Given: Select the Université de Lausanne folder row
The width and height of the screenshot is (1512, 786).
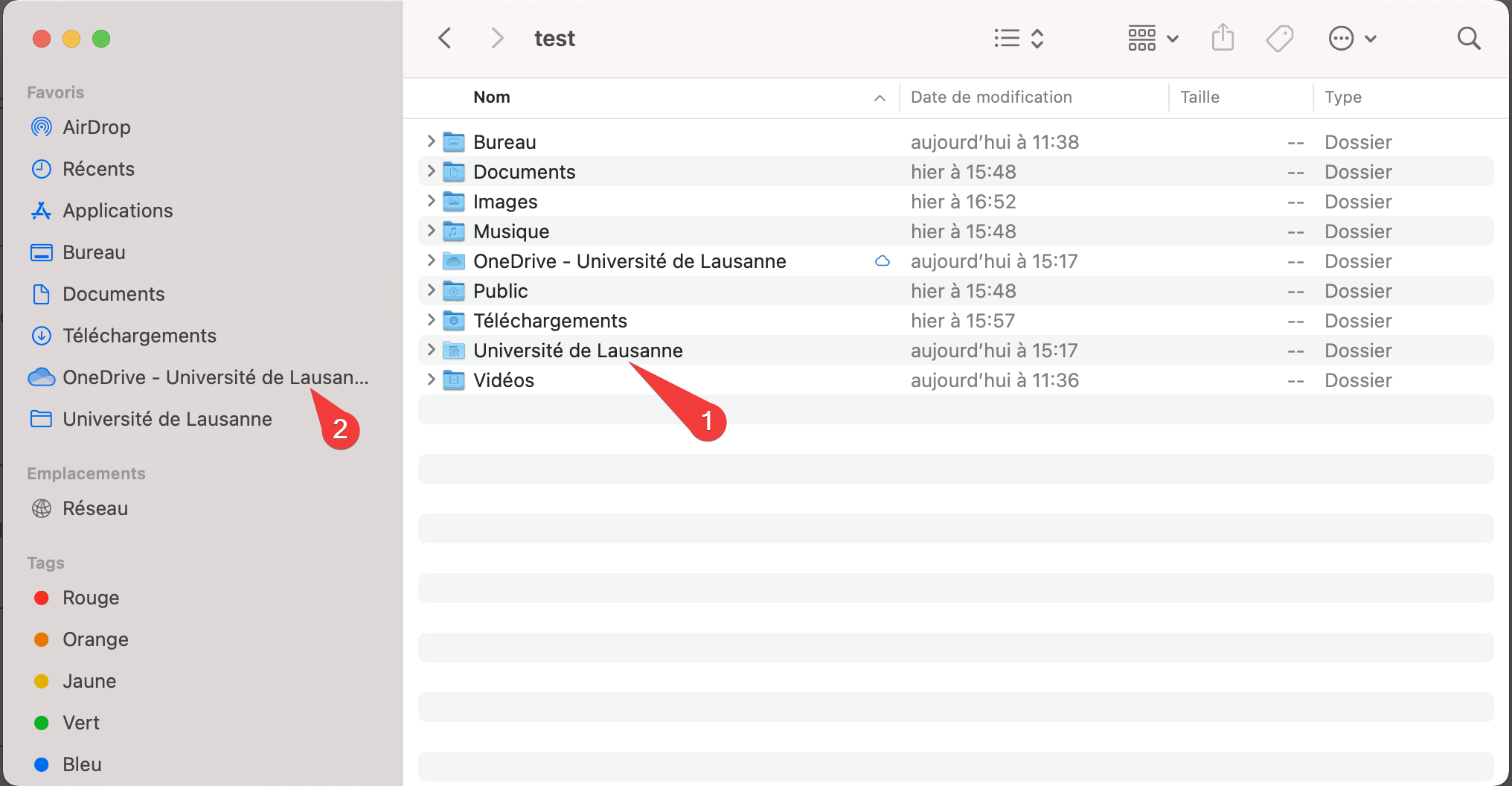Looking at the screenshot, I should 577,351.
